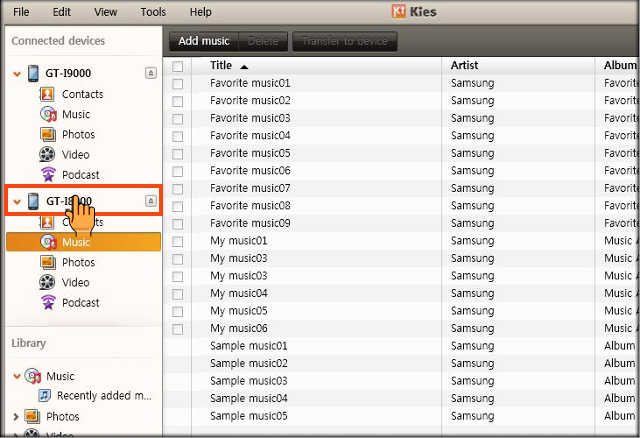Open the Recently added music playlist

coord(104,396)
